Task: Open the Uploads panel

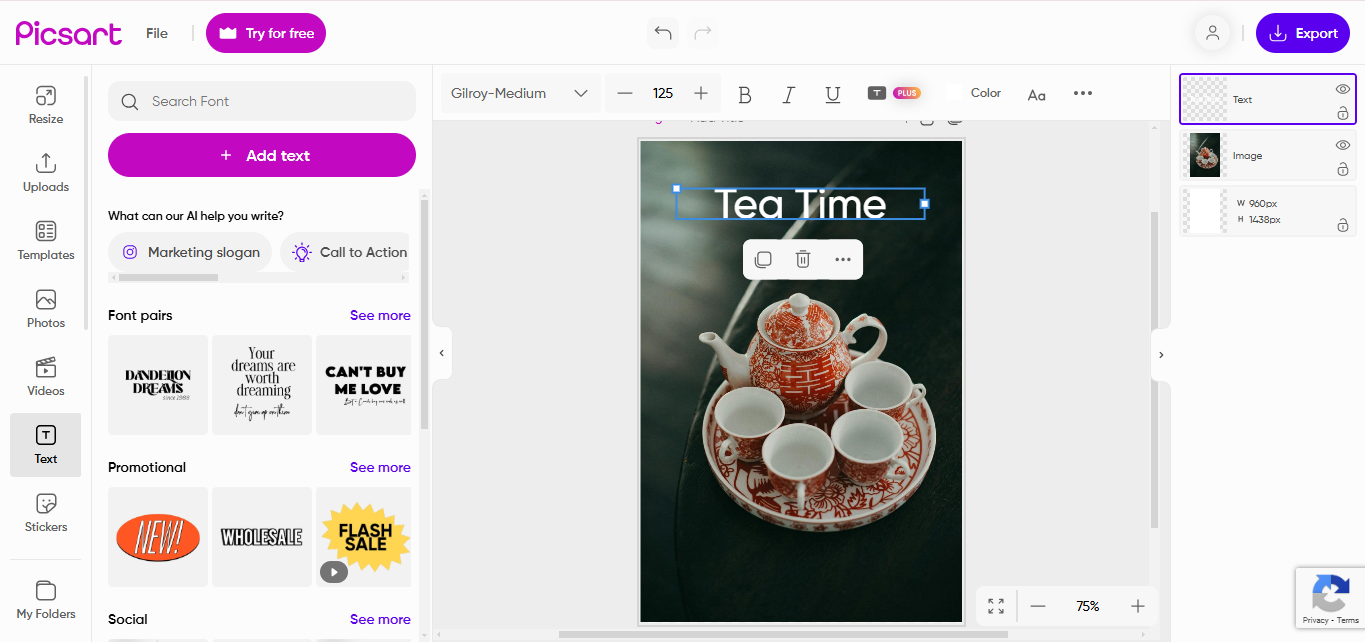Action: point(46,173)
